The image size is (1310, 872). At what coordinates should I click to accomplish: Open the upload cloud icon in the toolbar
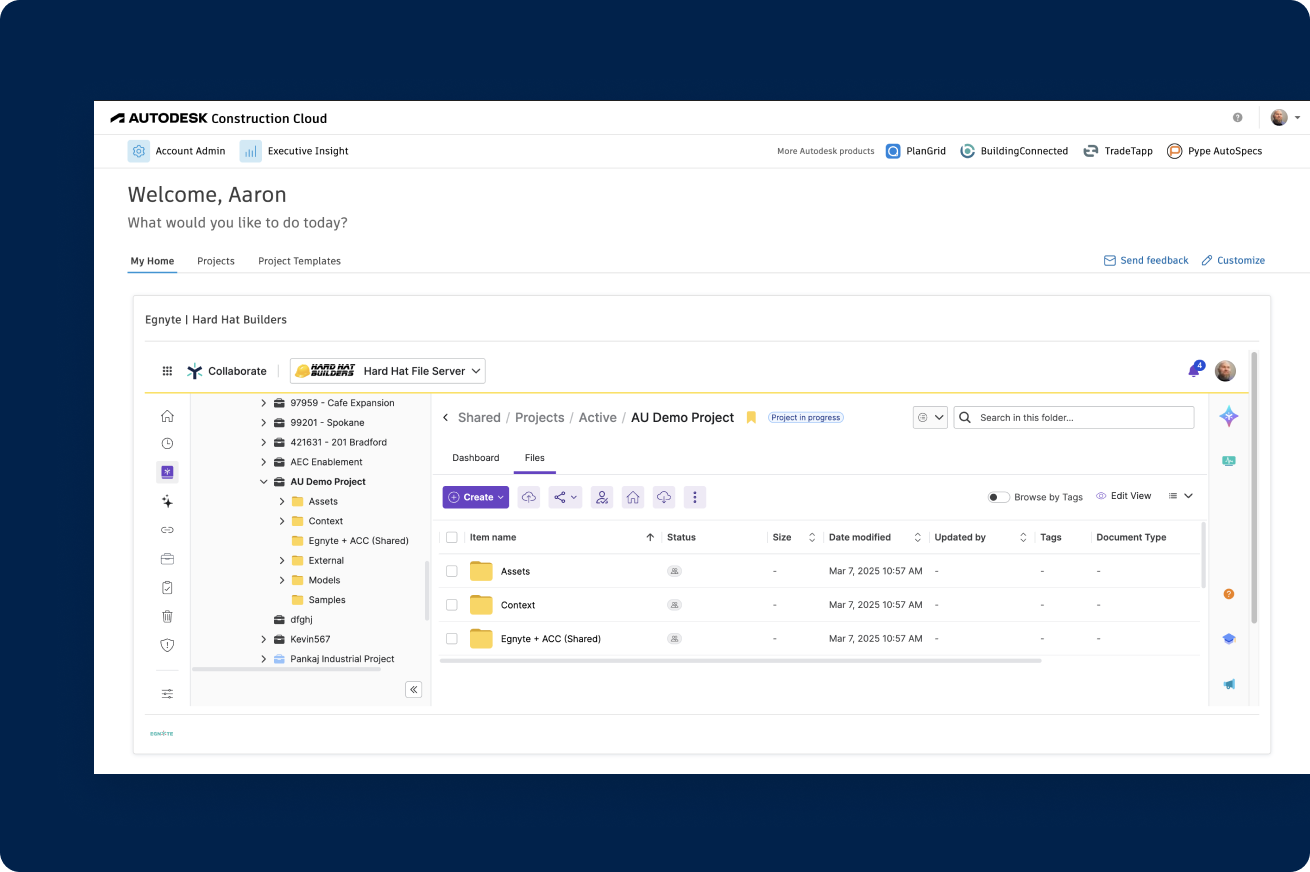tap(529, 497)
